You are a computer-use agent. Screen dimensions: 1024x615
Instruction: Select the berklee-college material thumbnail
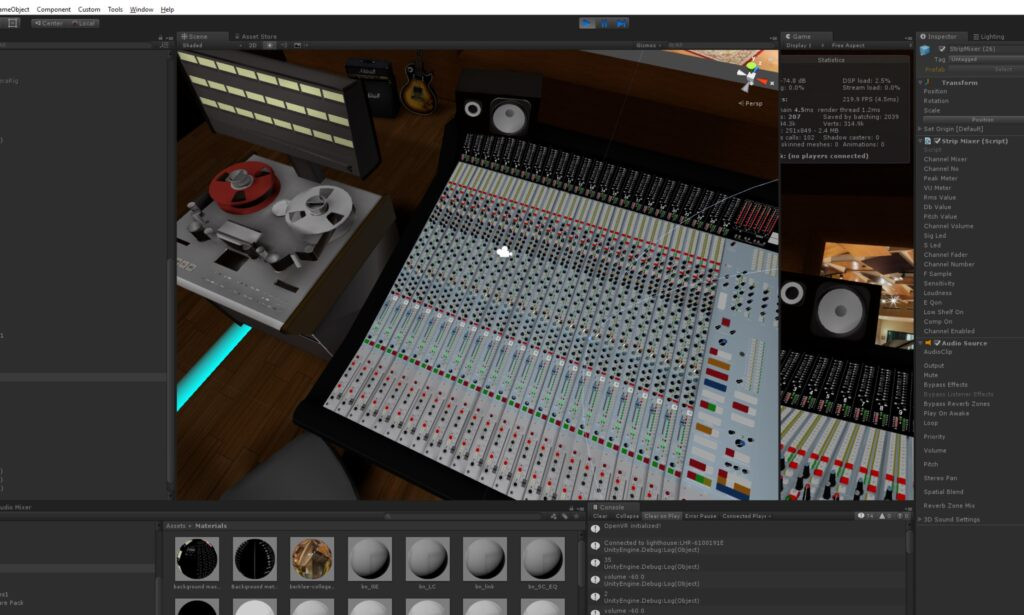pos(312,560)
